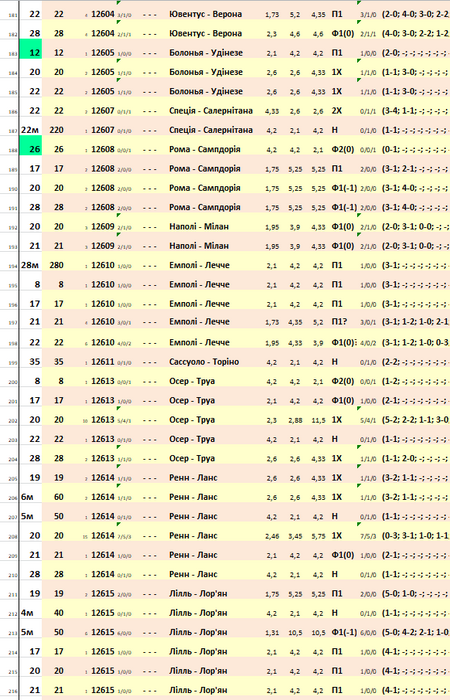Click the scores cell starting (5-0; 1-0;

coord(415,594)
